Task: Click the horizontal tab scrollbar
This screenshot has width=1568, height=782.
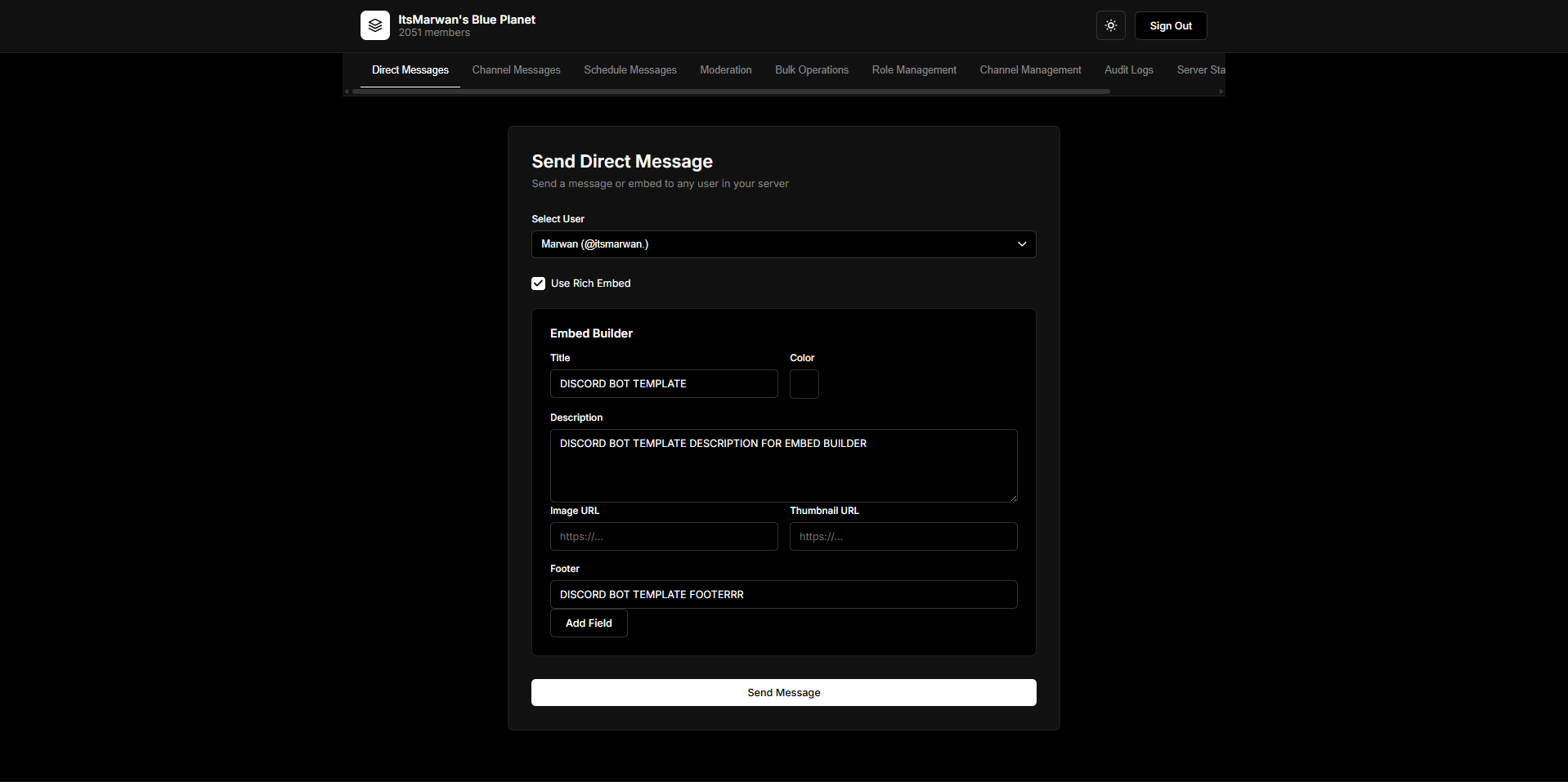Action: pos(731,92)
